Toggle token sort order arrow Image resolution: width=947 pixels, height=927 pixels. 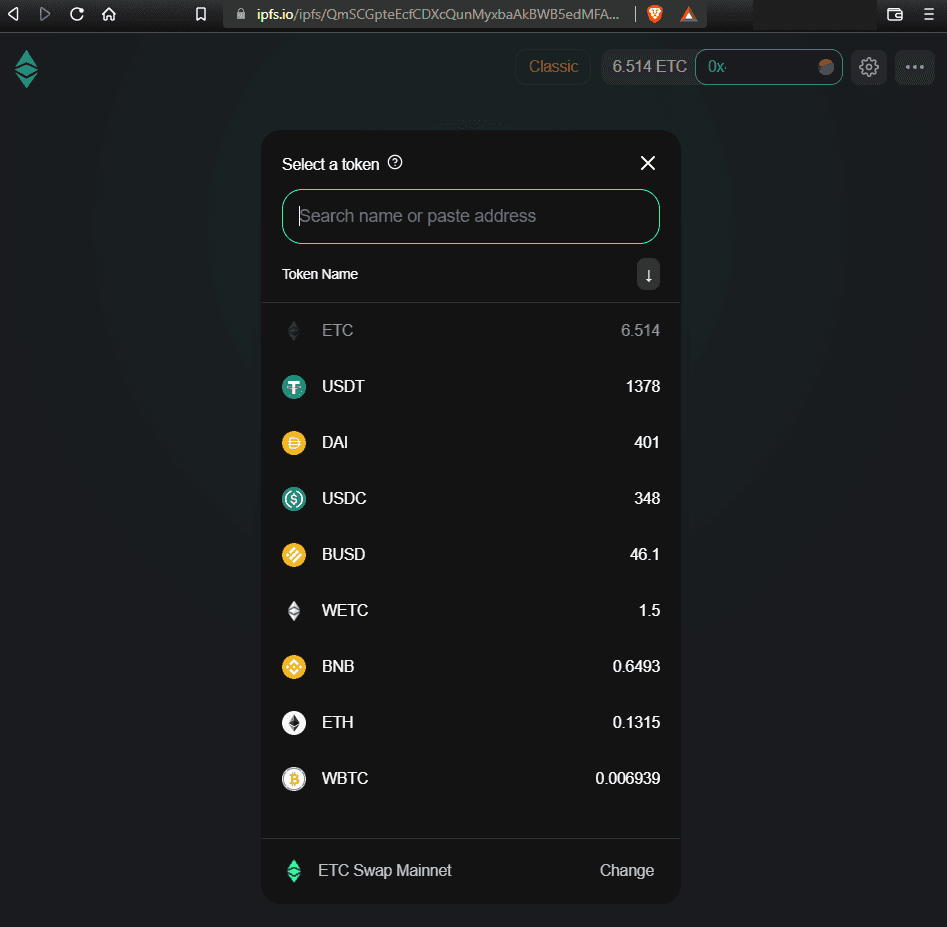(648, 275)
